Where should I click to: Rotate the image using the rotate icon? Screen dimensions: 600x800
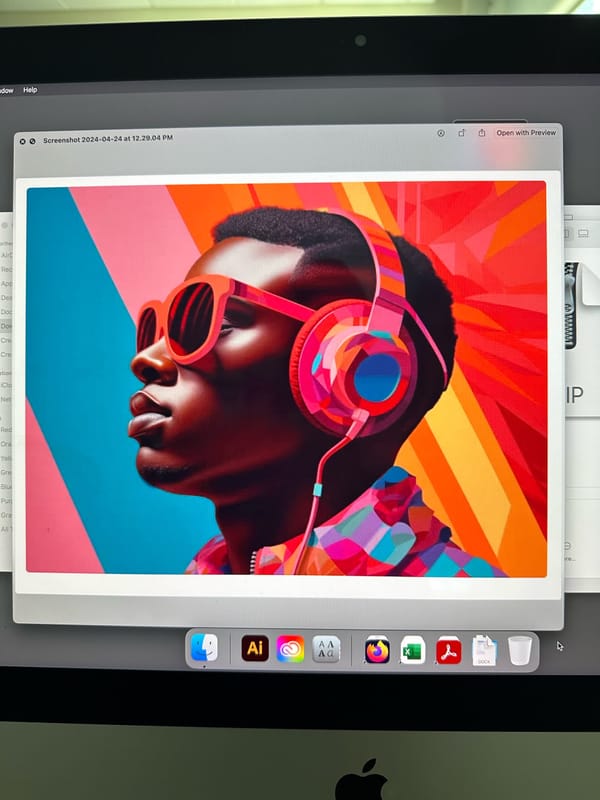tap(461, 133)
